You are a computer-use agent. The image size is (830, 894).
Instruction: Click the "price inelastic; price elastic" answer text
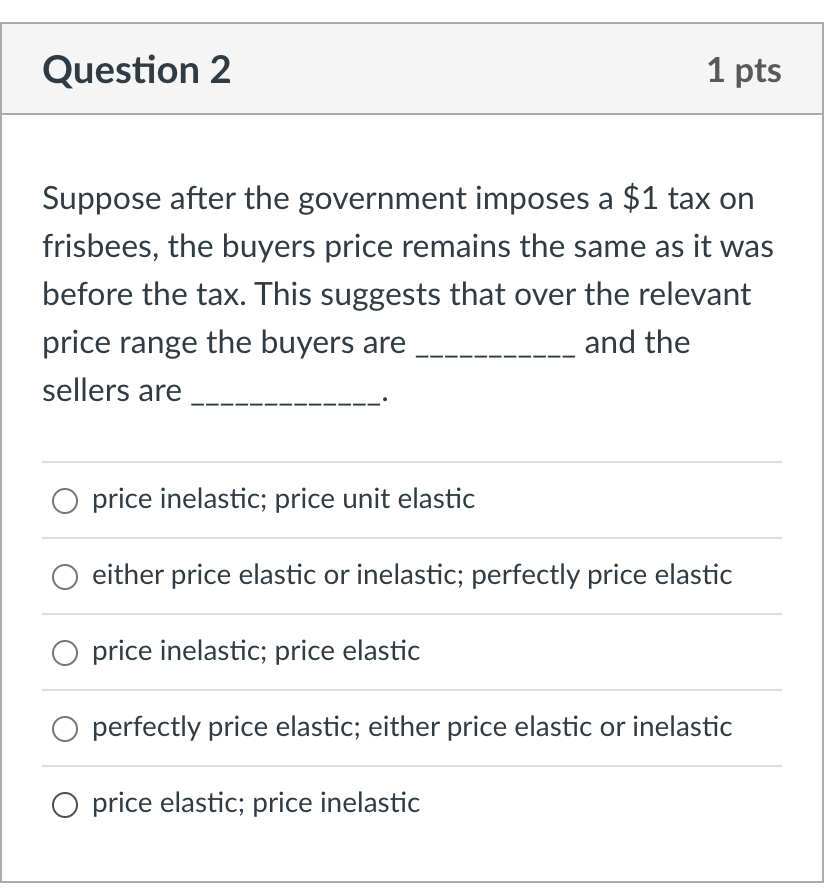(256, 651)
